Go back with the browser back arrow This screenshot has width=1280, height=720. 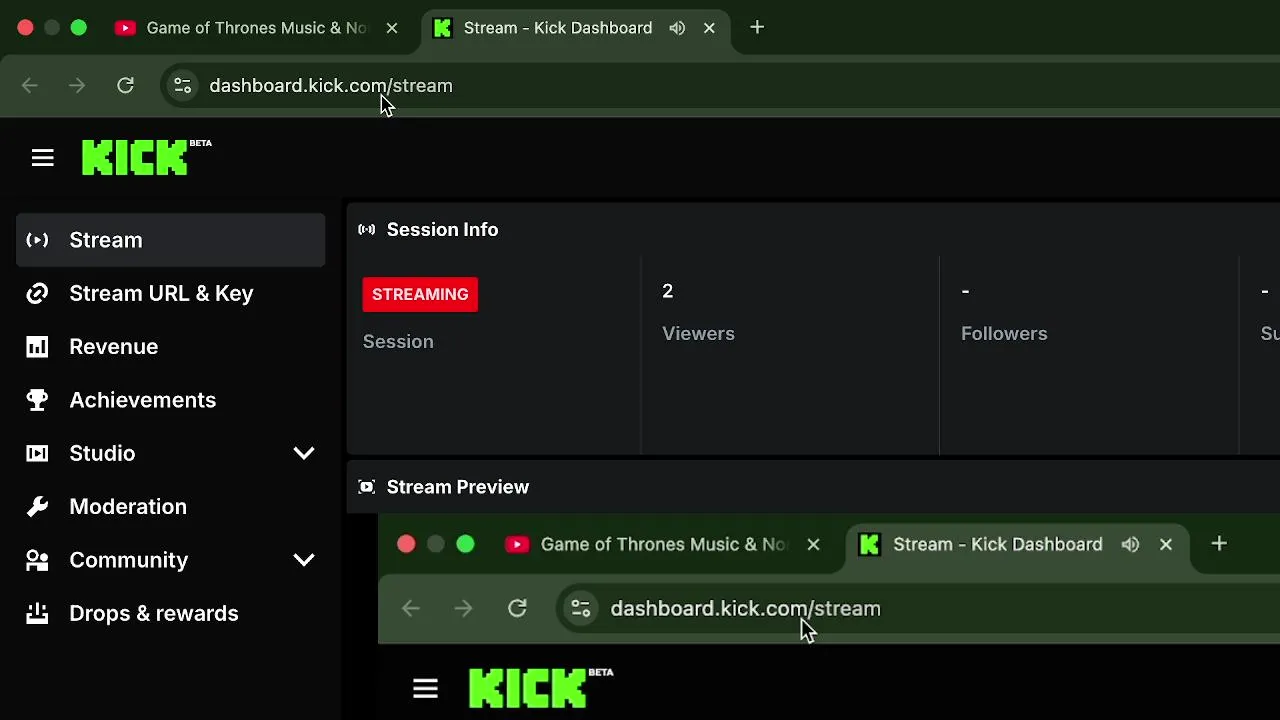click(x=30, y=86)
